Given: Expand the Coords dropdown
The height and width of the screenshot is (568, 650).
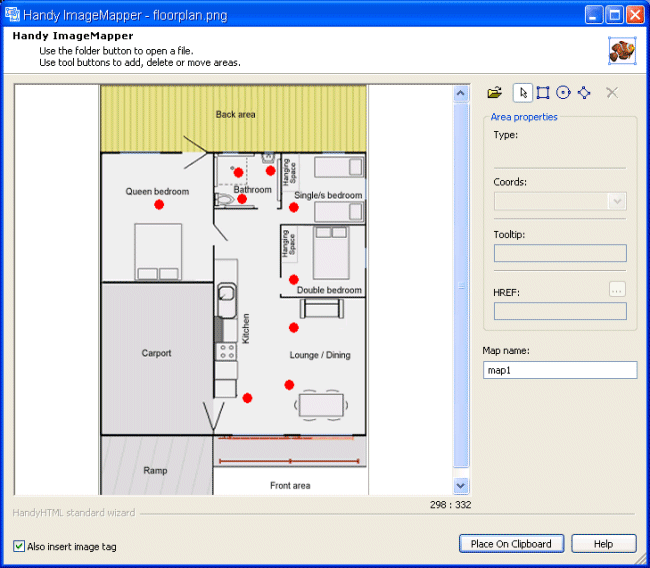Looking at the screenshot, I should [x=617, y=201].
